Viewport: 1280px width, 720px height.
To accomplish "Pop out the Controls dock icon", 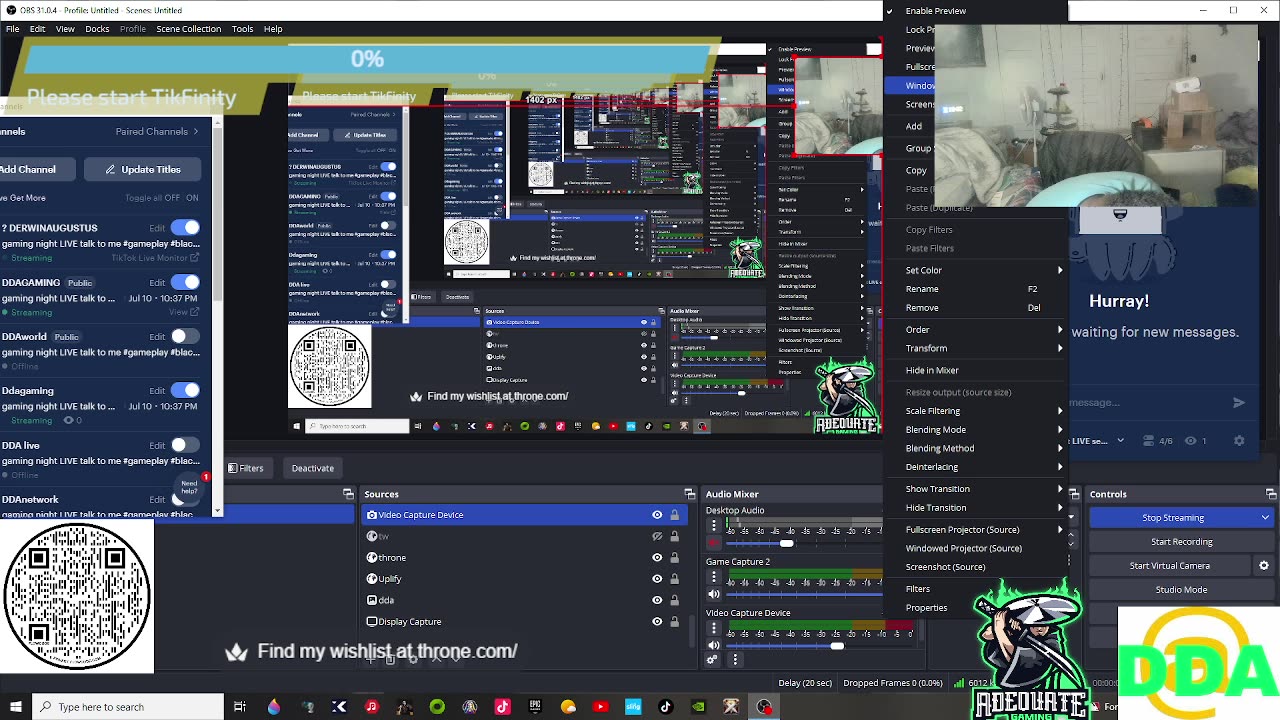I will [x=1271, y=494].
